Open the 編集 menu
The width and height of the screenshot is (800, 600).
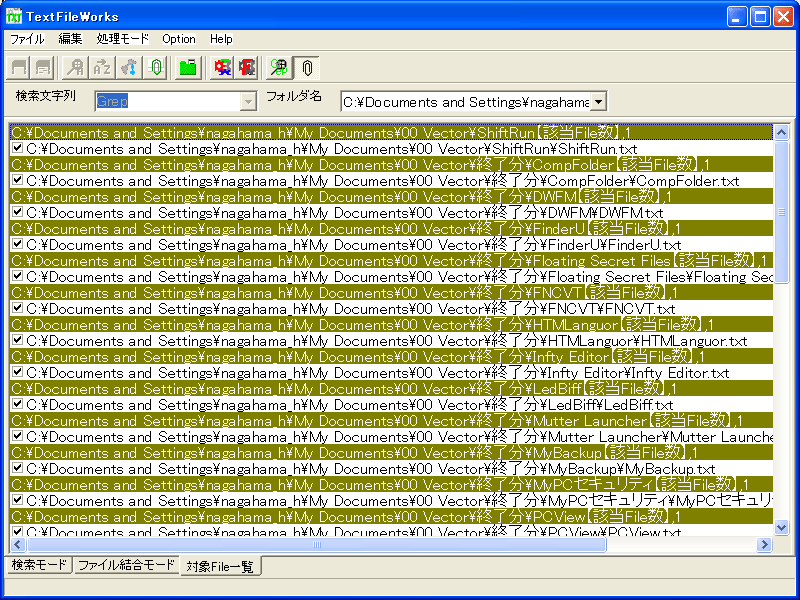(70, 39)
